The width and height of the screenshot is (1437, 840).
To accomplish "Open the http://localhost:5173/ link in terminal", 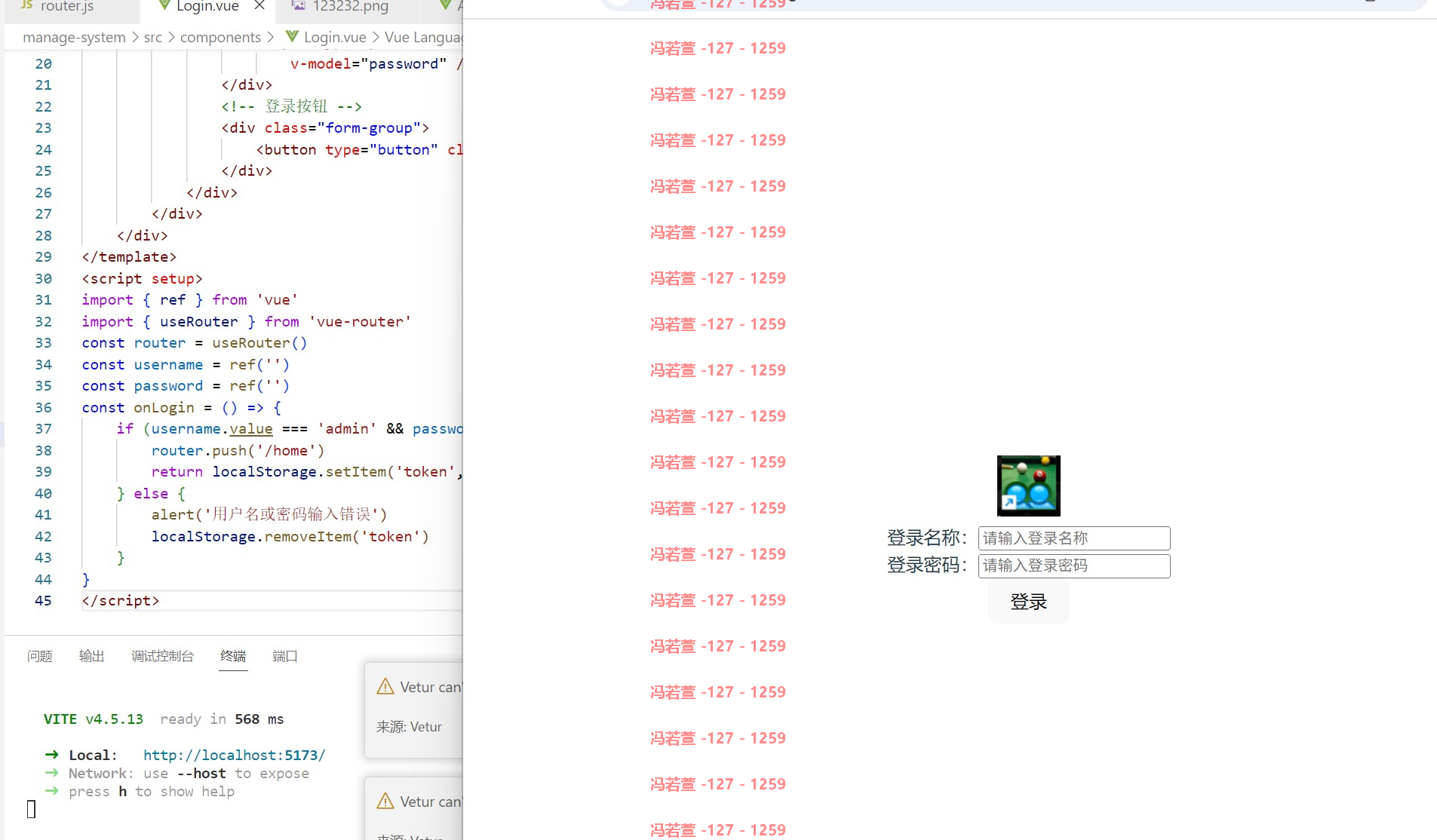I will [x=234, y=755].
